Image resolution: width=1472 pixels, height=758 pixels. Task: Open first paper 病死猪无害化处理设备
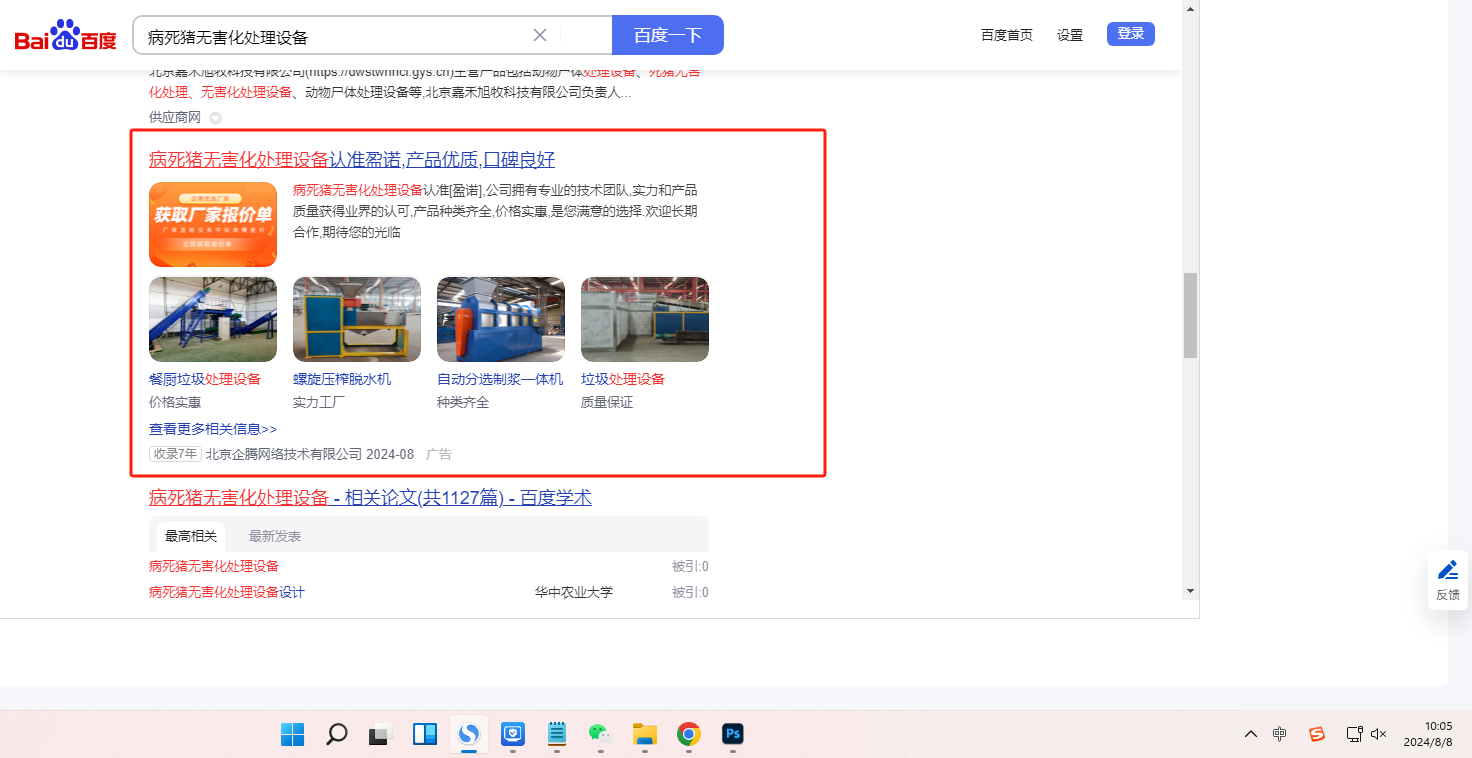[x=214, y=566]
